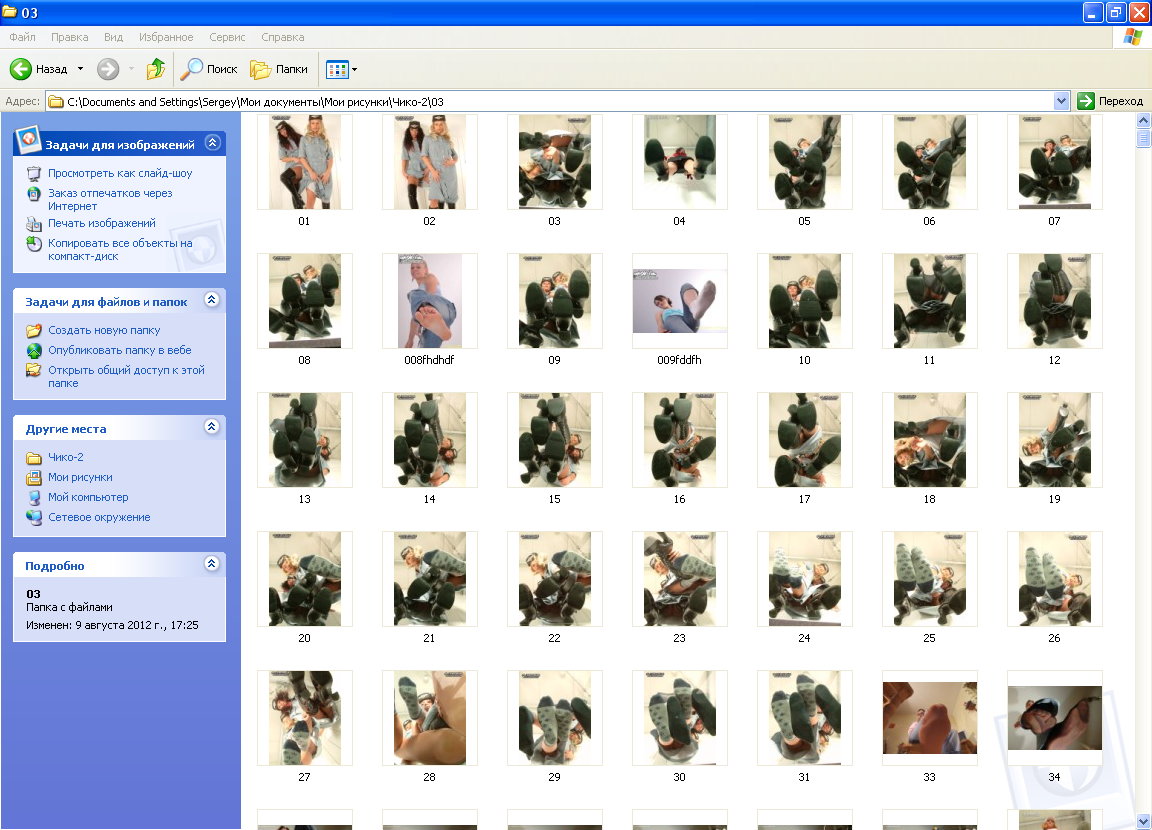This screenshot has width=1152, height=830.
Task: Click the forward navigation arrow icon
Action: 108,69
